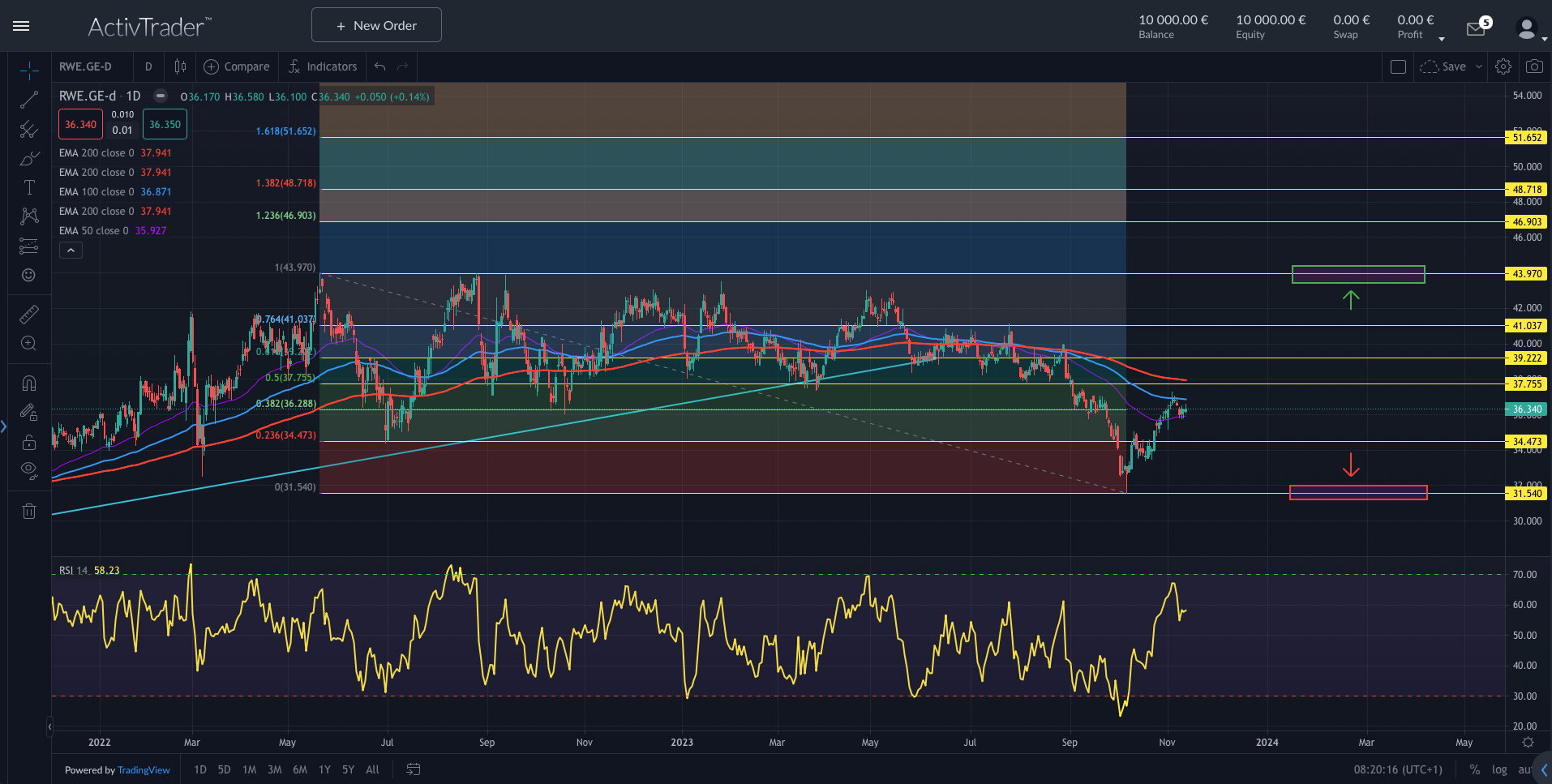Image resolution: width=1552 pixels, height=784 pixels.
Task: Activate the zoom-in magnifier tool
Action: pos(29,343)
